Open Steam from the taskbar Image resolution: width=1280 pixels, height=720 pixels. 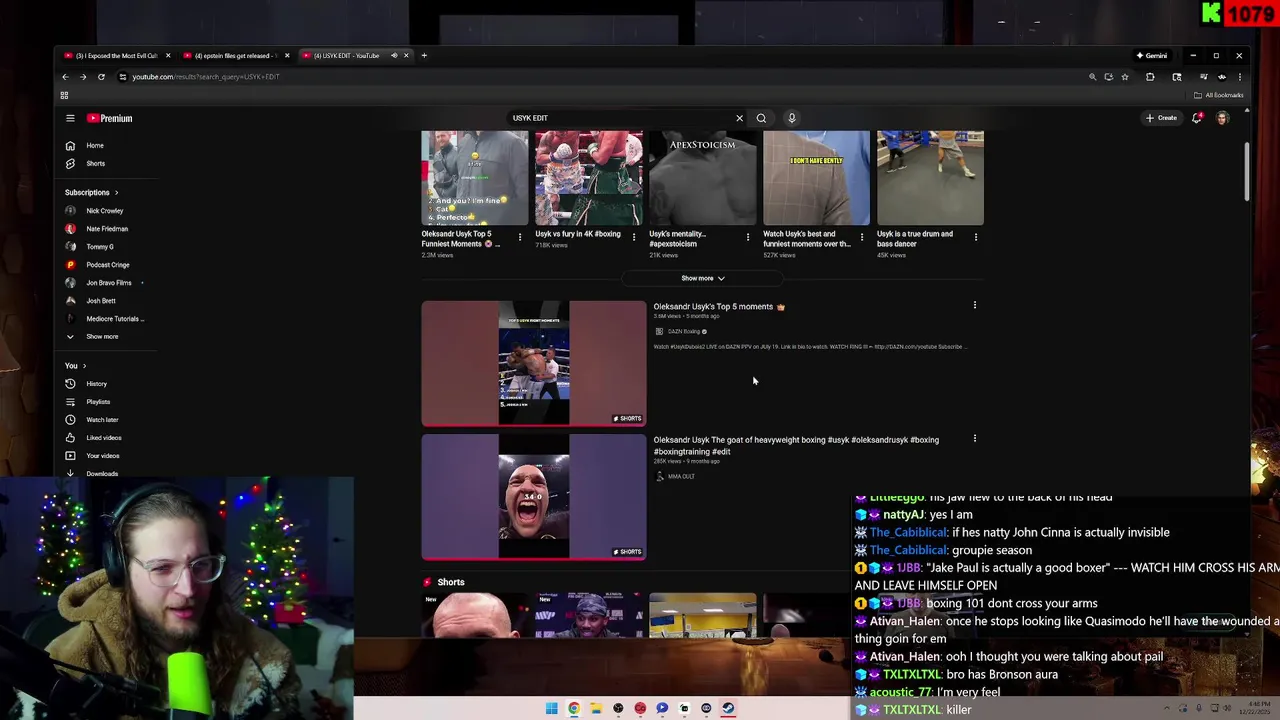(x=728, y=708)
